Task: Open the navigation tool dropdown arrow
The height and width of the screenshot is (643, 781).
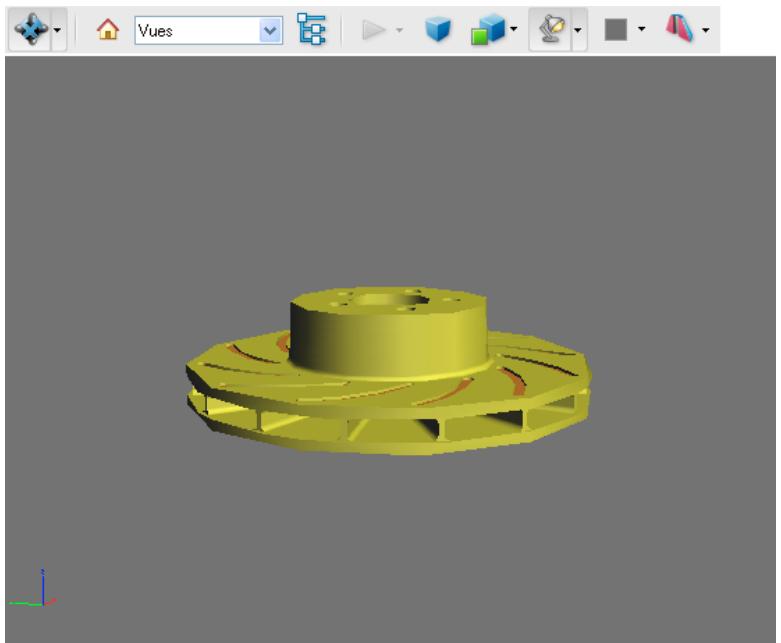Action: pyautogui.click(x=58, y=30)
